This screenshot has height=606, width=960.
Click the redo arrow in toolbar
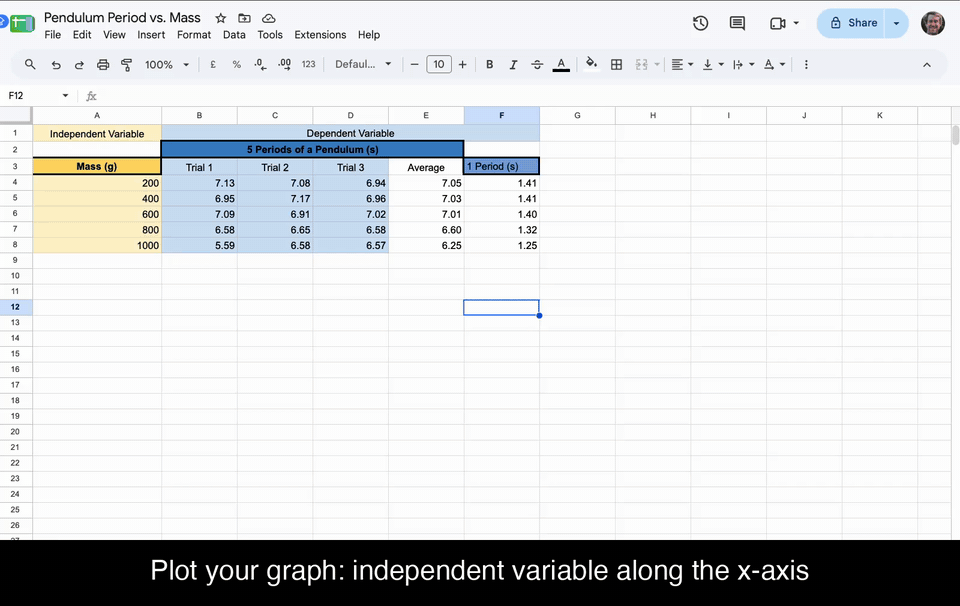coord(79,64)
